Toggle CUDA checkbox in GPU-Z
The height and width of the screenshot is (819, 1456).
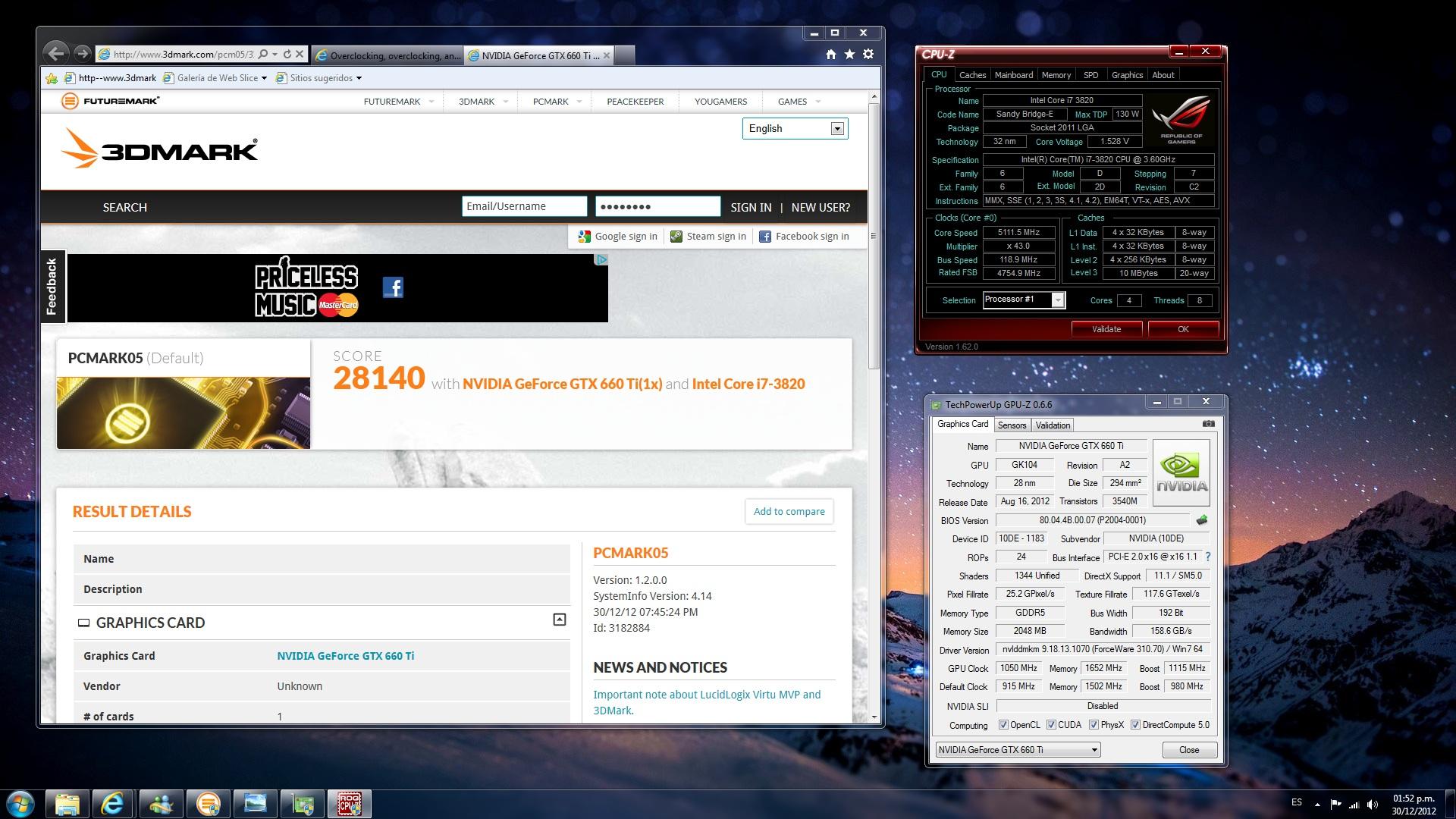coord(1051,725)
